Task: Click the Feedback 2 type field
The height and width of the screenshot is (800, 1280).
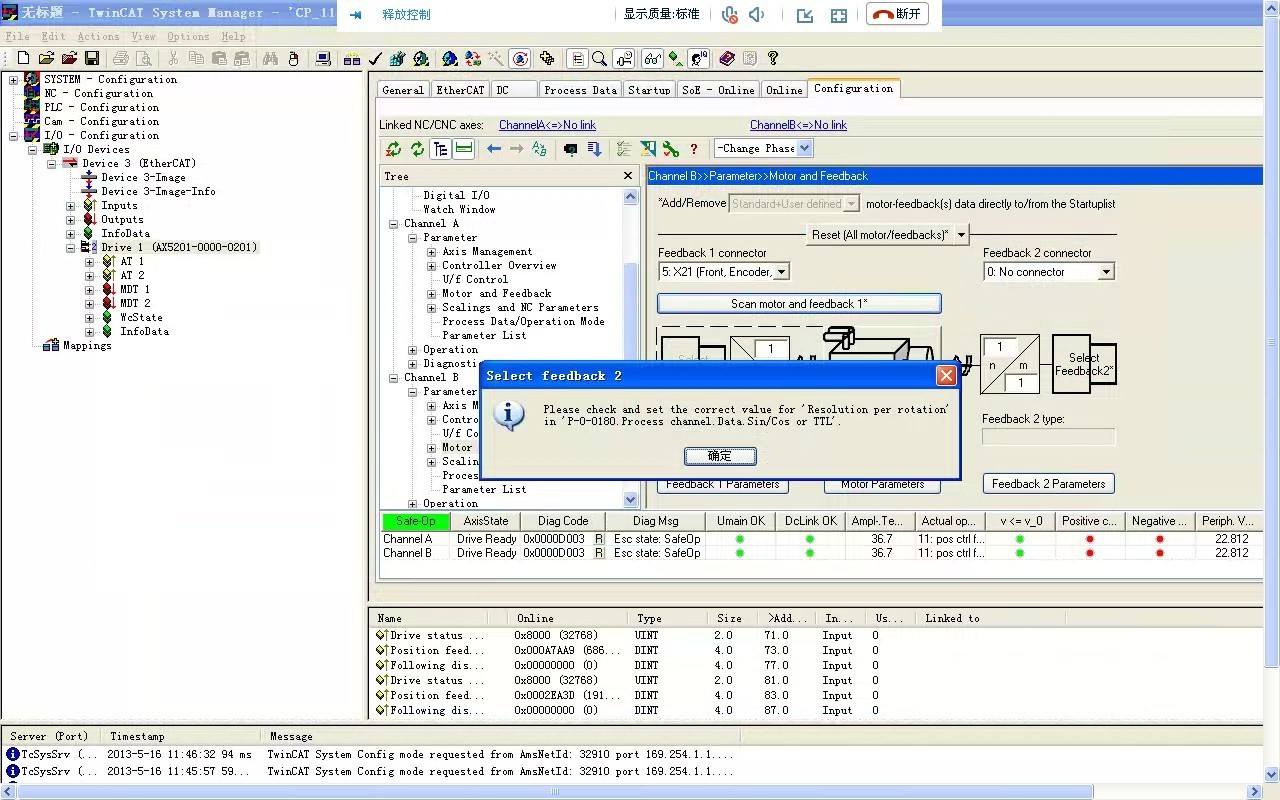Action: [1048, 437]
